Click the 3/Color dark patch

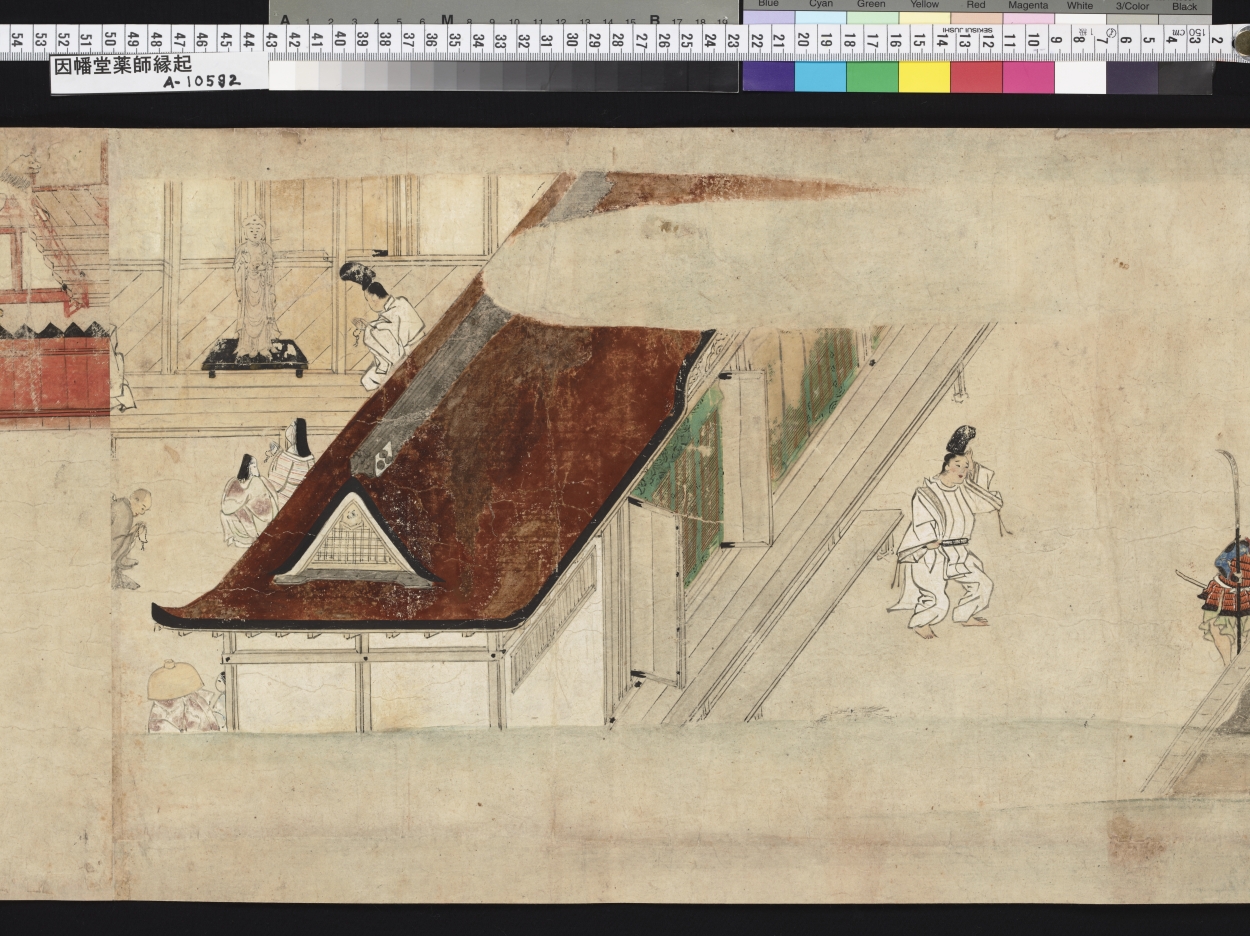click(x=1132, y=77)
